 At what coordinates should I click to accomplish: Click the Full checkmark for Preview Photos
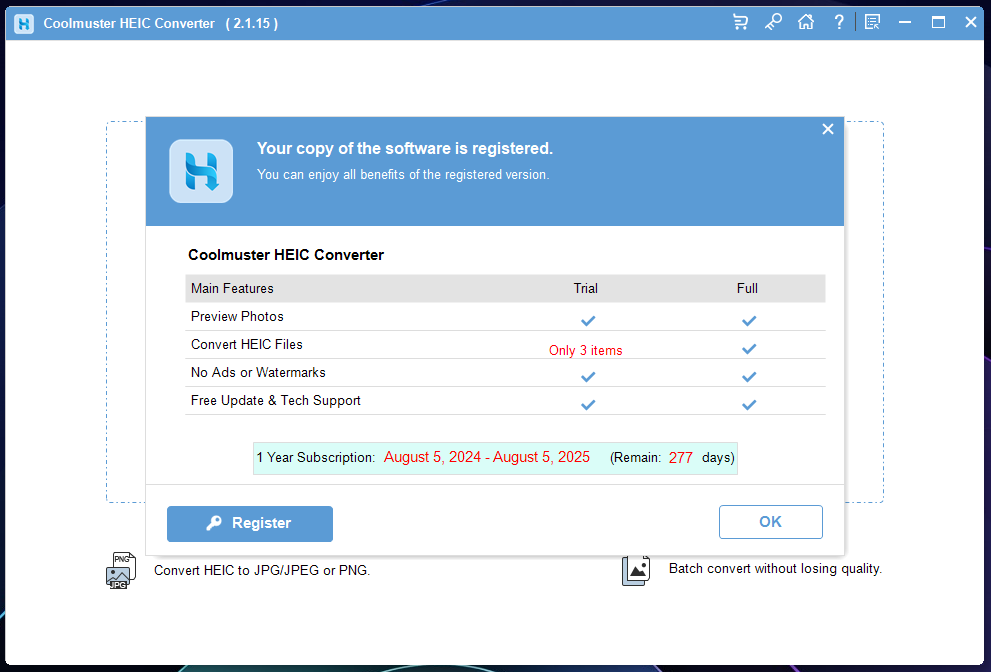[x=748, y=321]
